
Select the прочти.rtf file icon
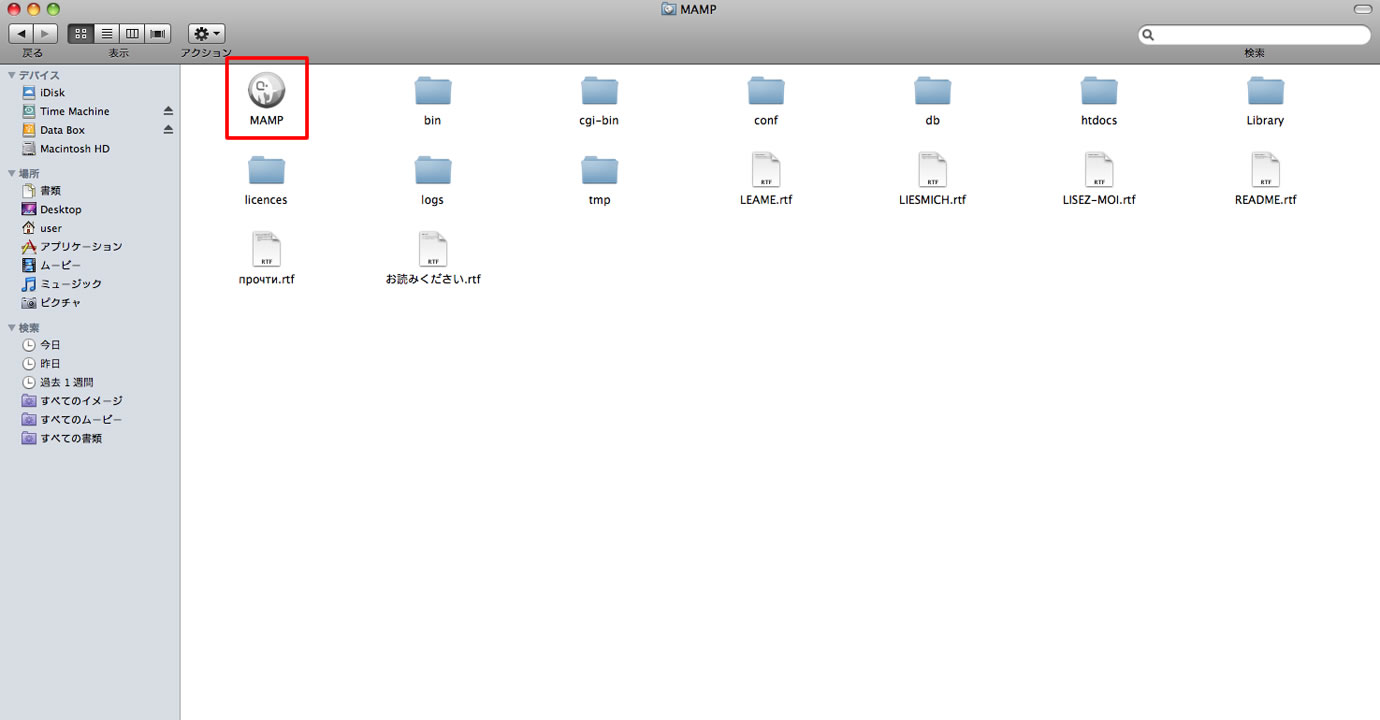266,250
